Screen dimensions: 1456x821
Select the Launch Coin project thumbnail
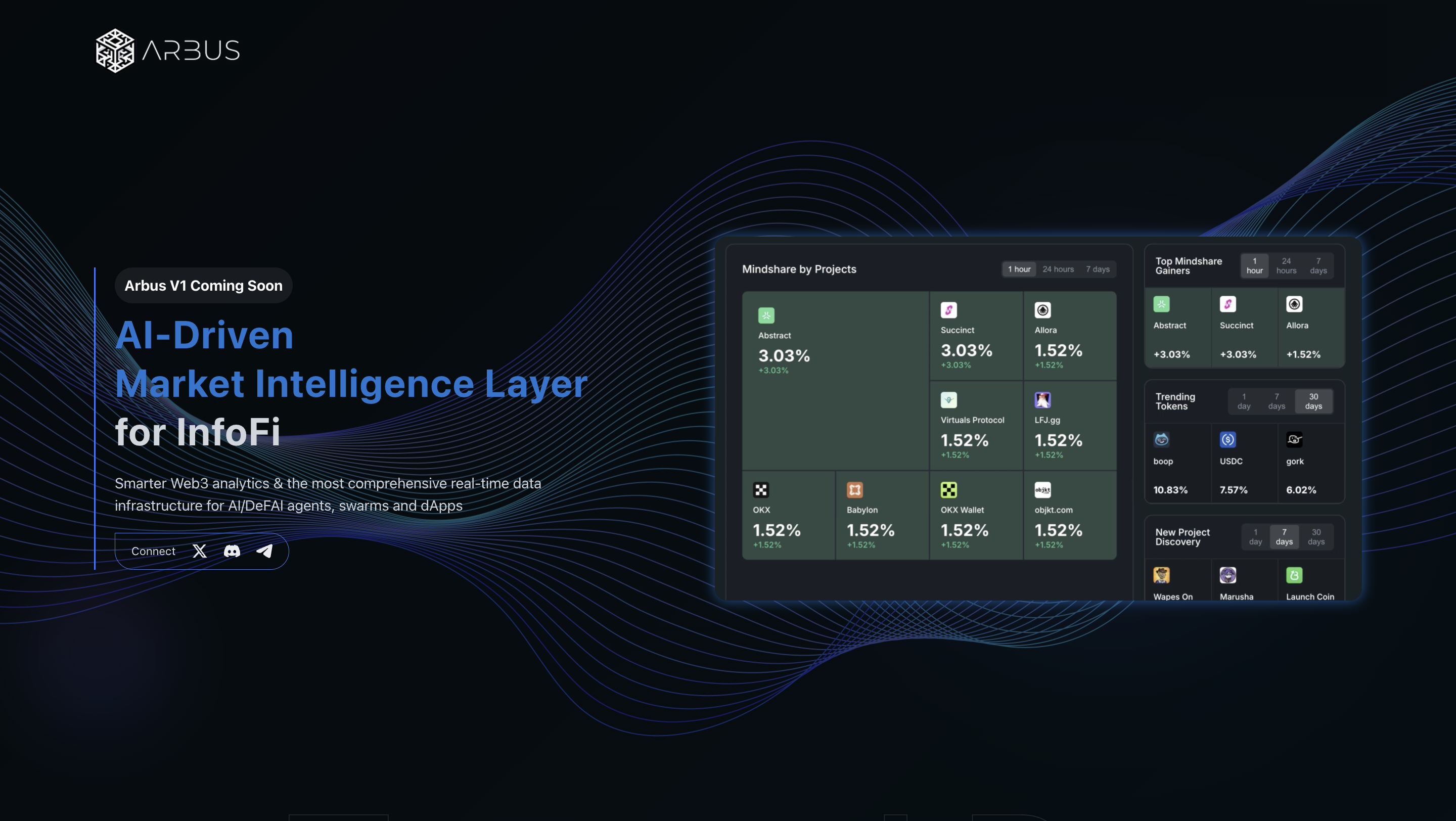point(1294,575)
